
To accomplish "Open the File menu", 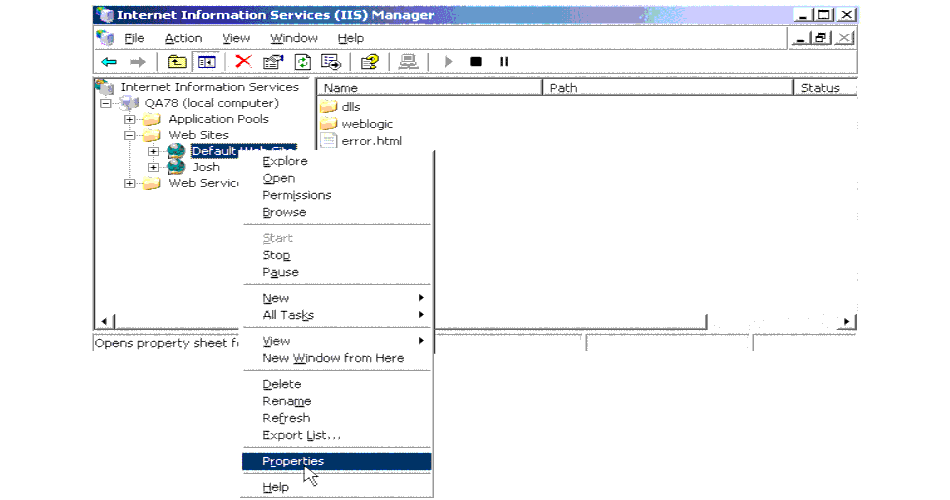I will [x=135, y=38].
